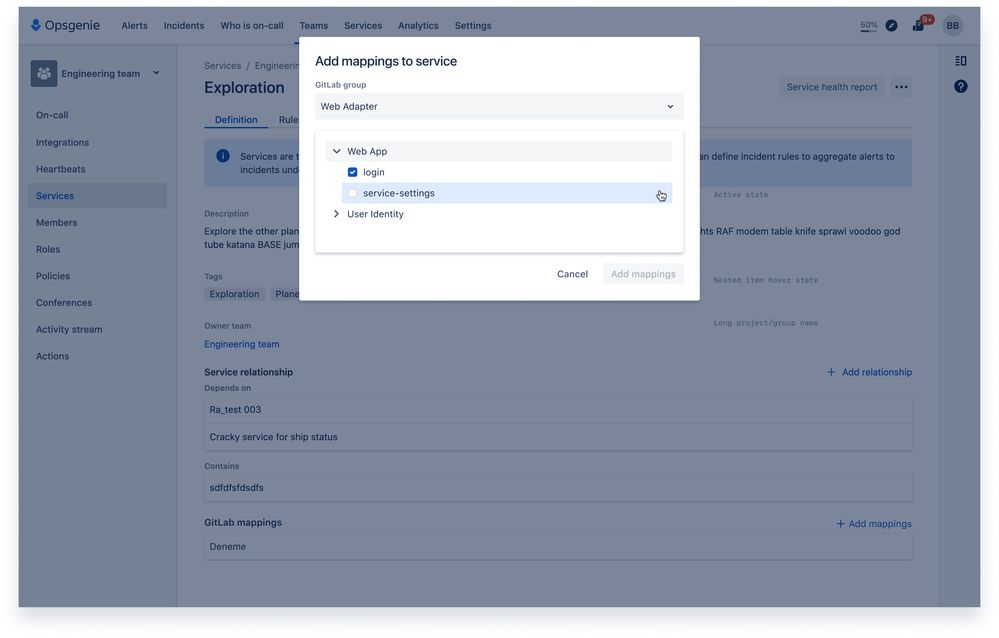This screenshot has height=638, width=999.
Task: Uncheck the login checkbox
Action: pyautogui.click(x=352, y=172)
